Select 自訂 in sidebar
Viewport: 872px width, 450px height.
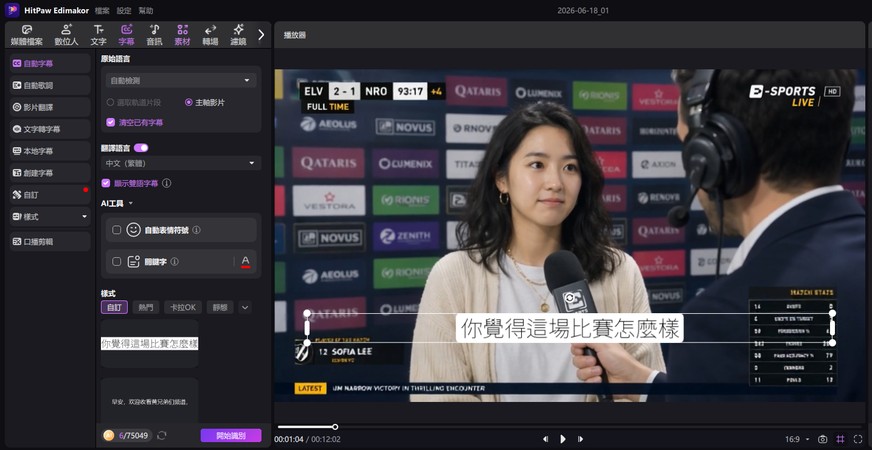50,195
